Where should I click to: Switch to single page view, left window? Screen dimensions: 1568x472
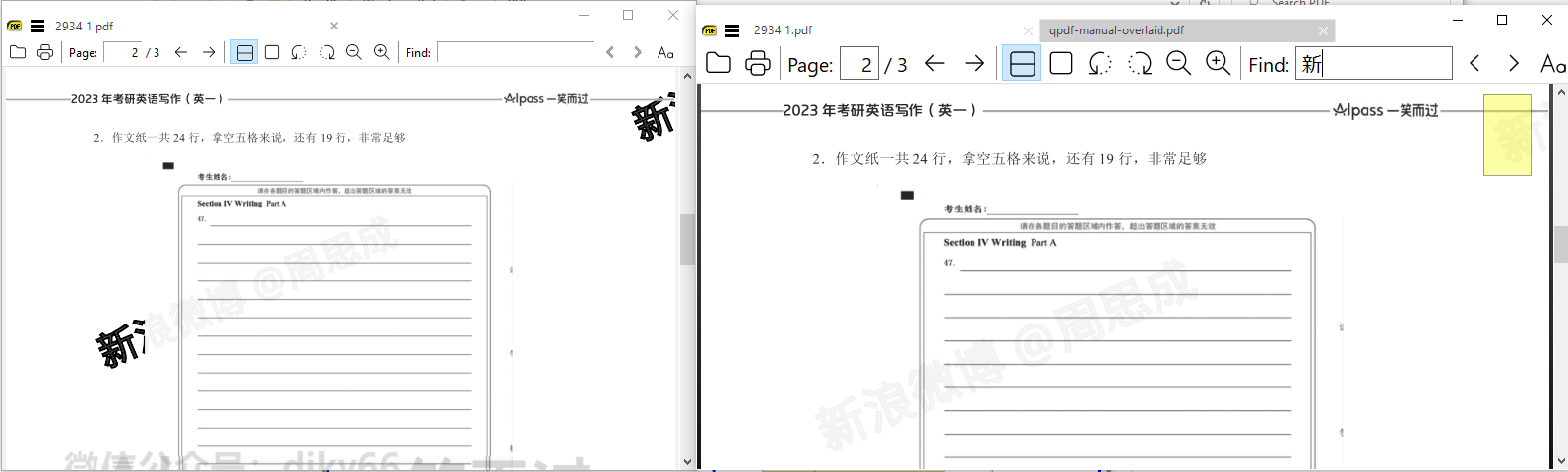pyautogui.click(x=272, y=52)
